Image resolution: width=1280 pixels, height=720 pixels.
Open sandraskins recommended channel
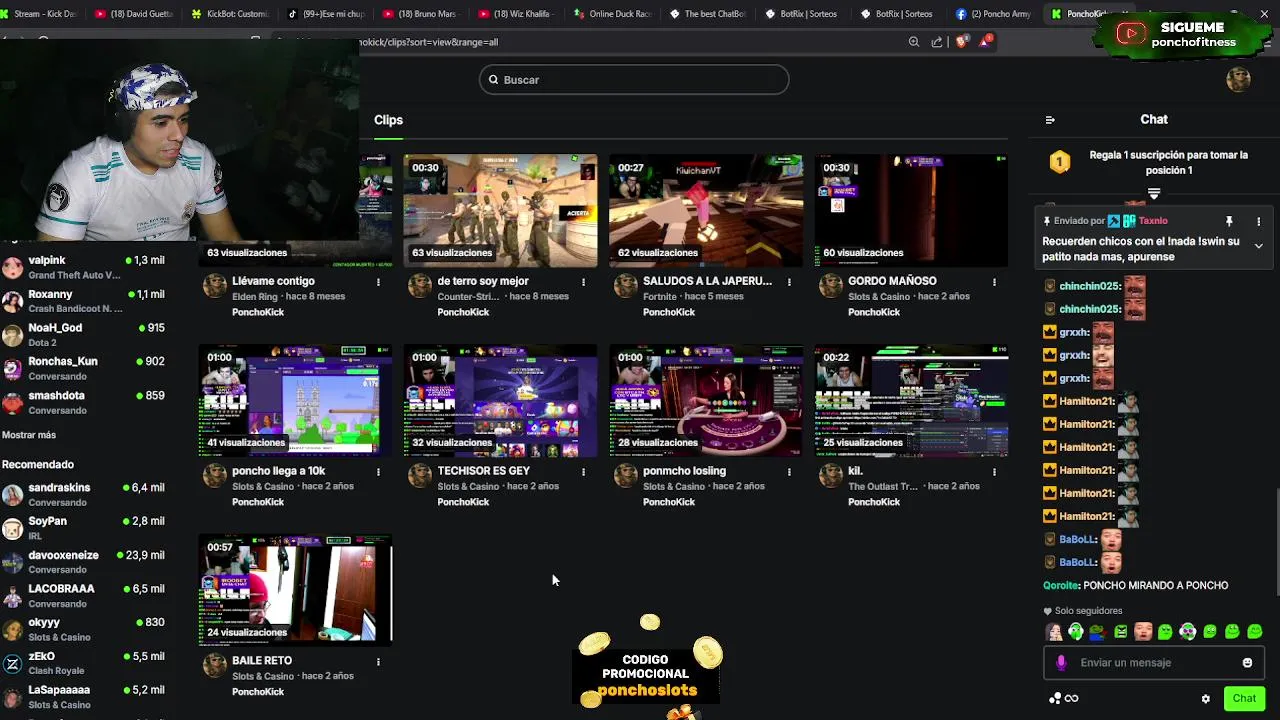tap(83, 495)
